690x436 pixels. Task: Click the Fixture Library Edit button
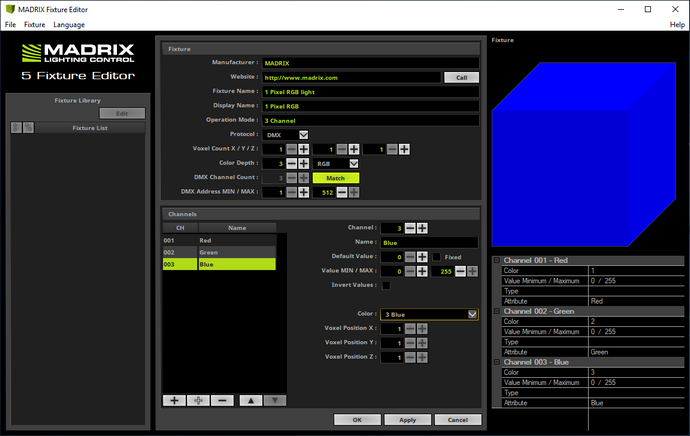coord(122,113)
